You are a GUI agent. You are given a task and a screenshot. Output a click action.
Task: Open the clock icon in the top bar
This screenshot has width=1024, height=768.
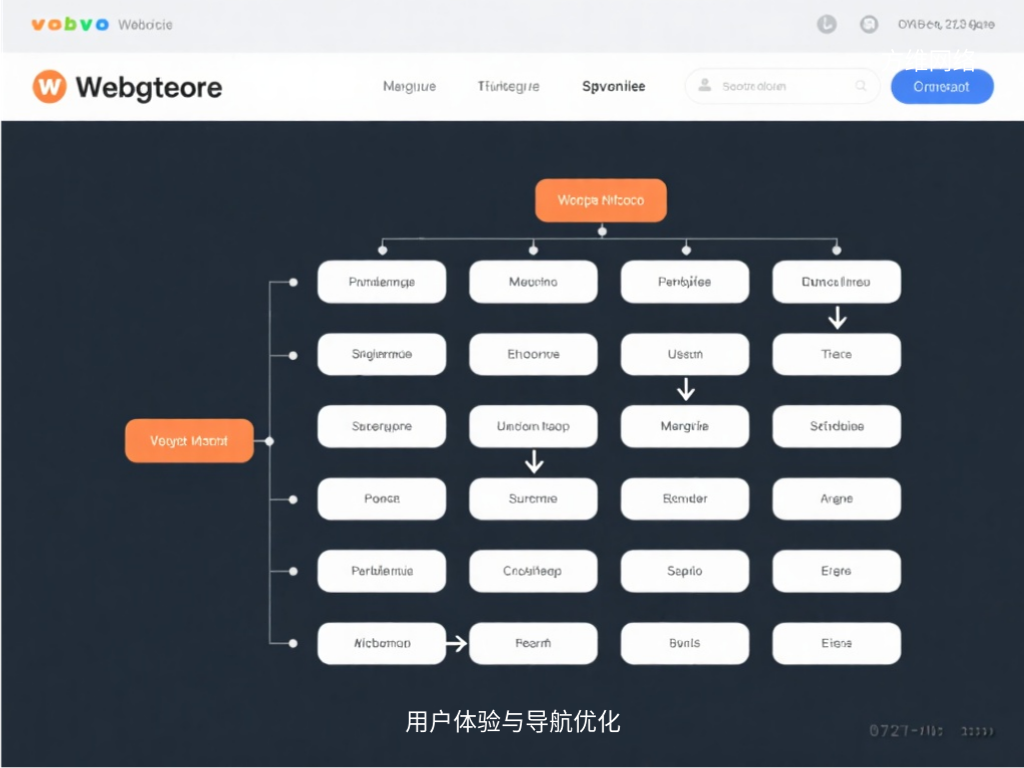point(826,24)
